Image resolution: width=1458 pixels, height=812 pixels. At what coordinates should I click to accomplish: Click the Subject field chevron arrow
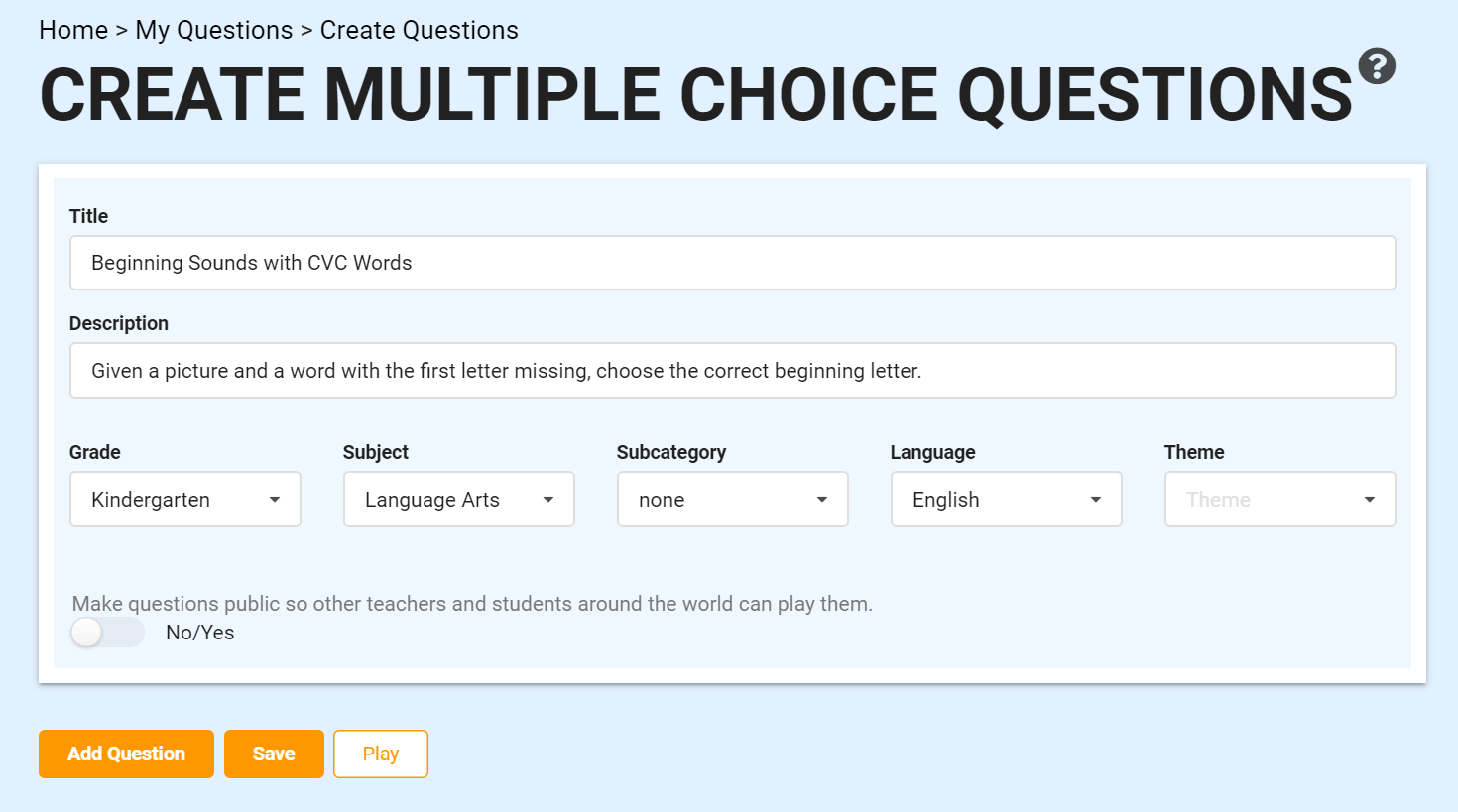point(548,501)
